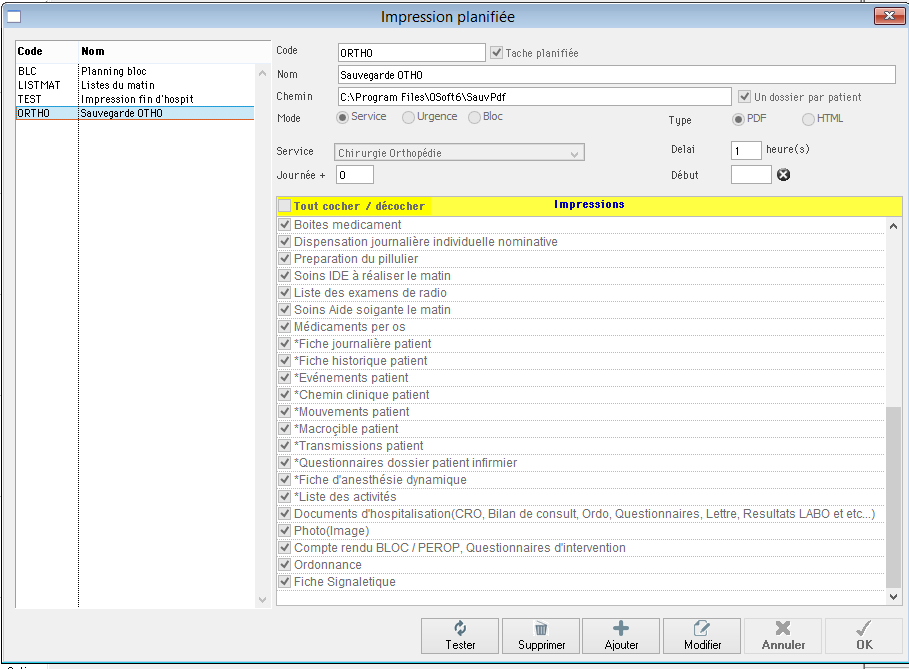Uncheck Dispensation journalière individuelle nominative
909x669 pixels.
(285, 241)
